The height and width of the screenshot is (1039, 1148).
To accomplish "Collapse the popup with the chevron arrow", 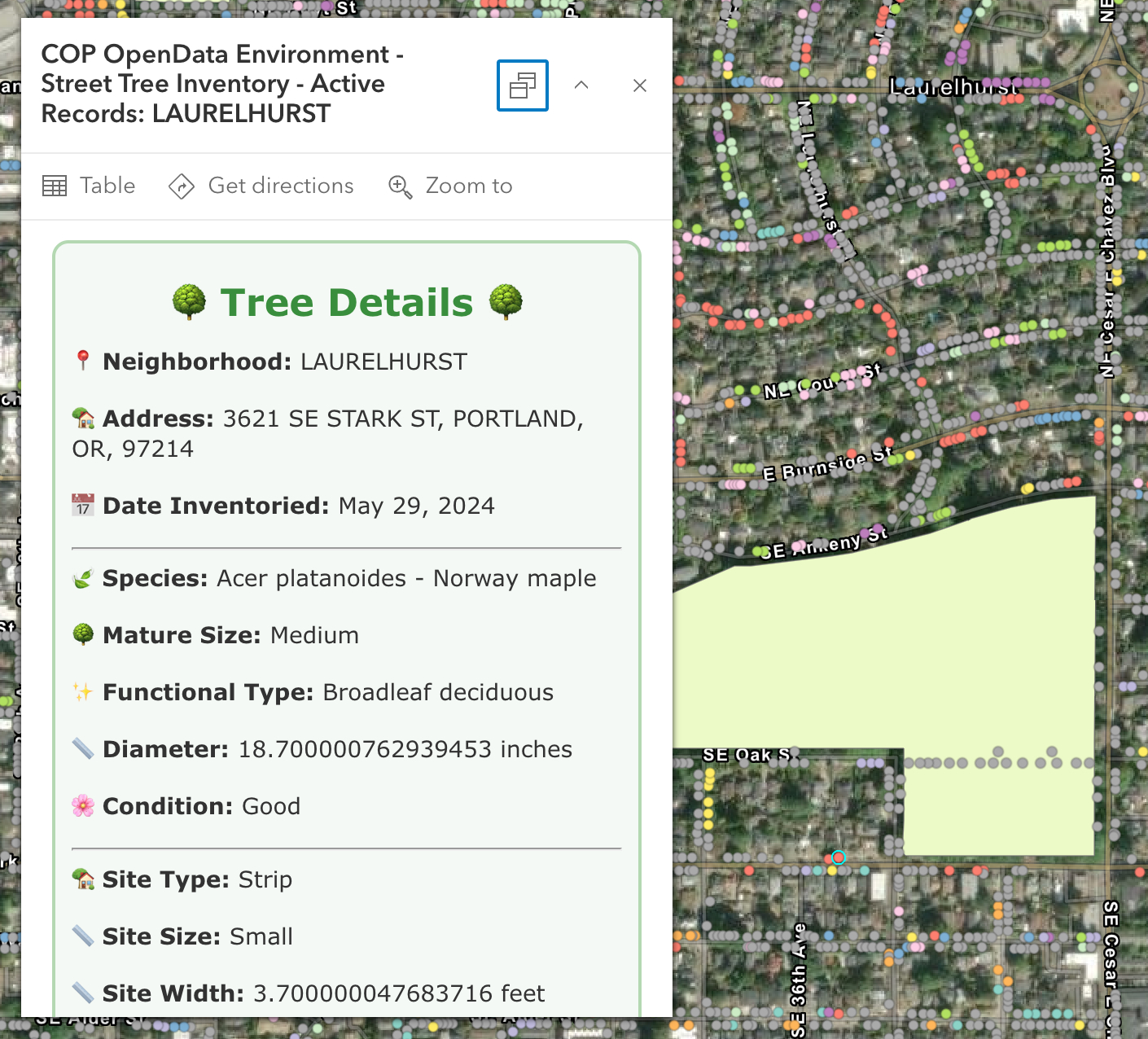I will [581, 85].
